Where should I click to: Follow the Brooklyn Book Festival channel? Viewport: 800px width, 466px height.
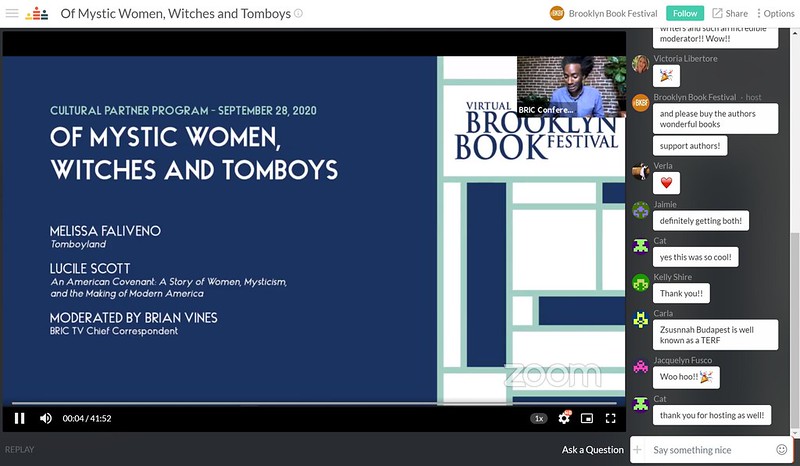coord(685,13)
